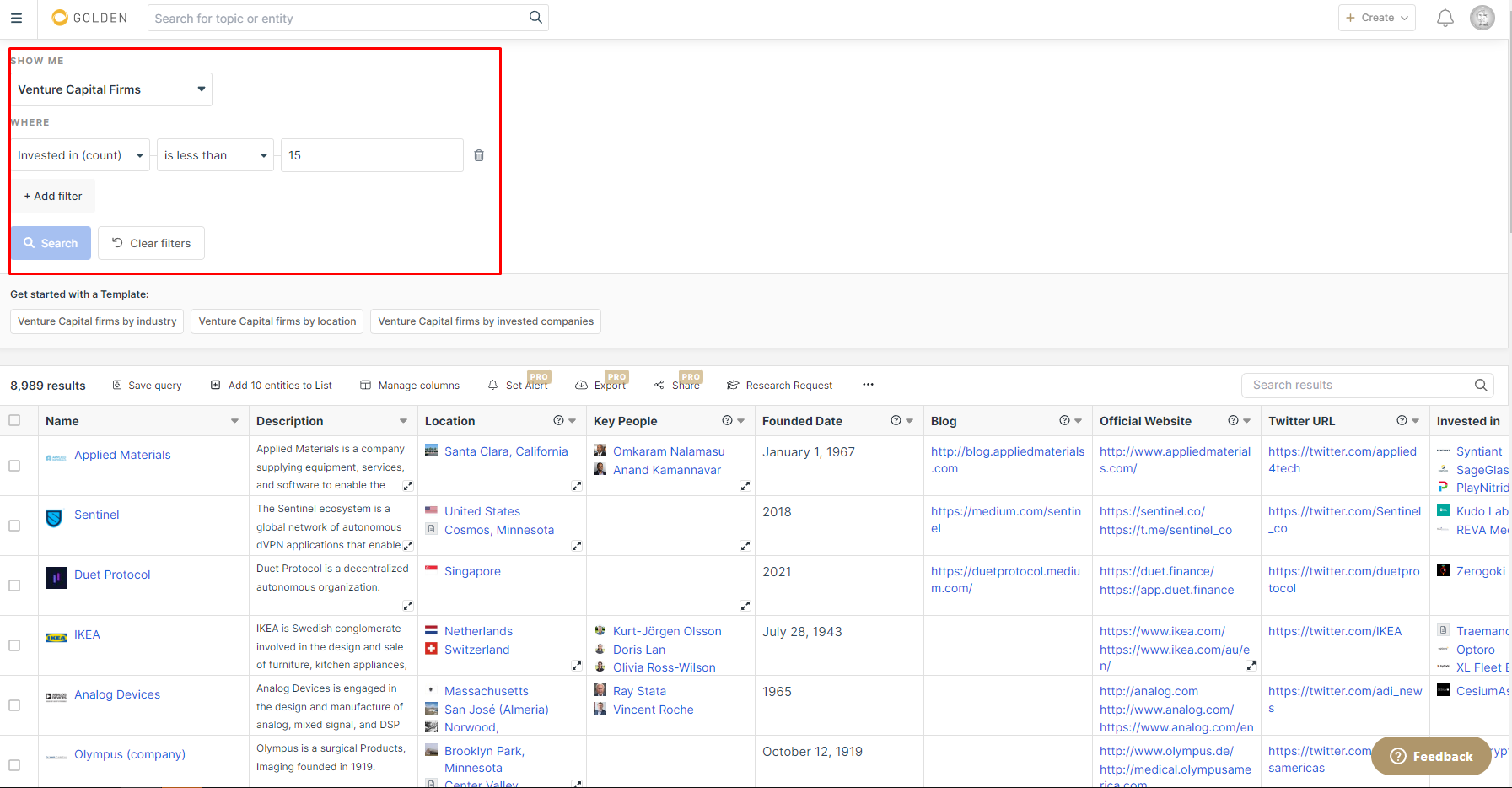Open the Invested in (count) field dropdown
Viewport: 1512px width, 788px height.
pos(80,155)
